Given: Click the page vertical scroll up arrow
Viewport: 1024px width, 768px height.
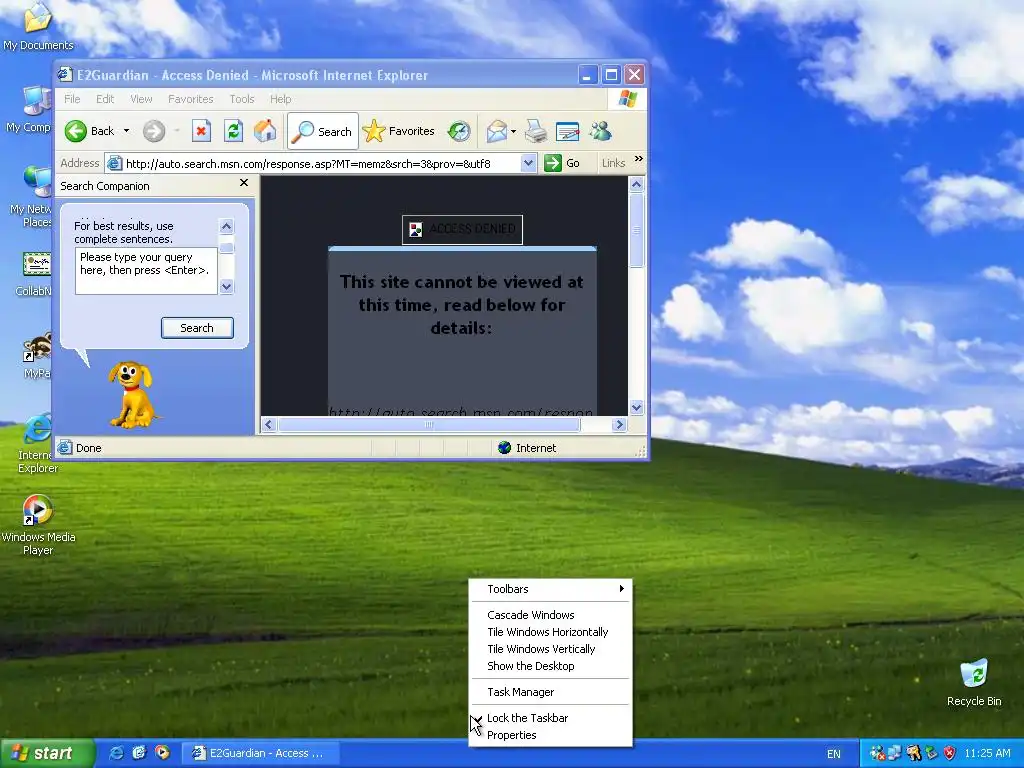Looking at the screenshot, I should click(x=636, y=185).
